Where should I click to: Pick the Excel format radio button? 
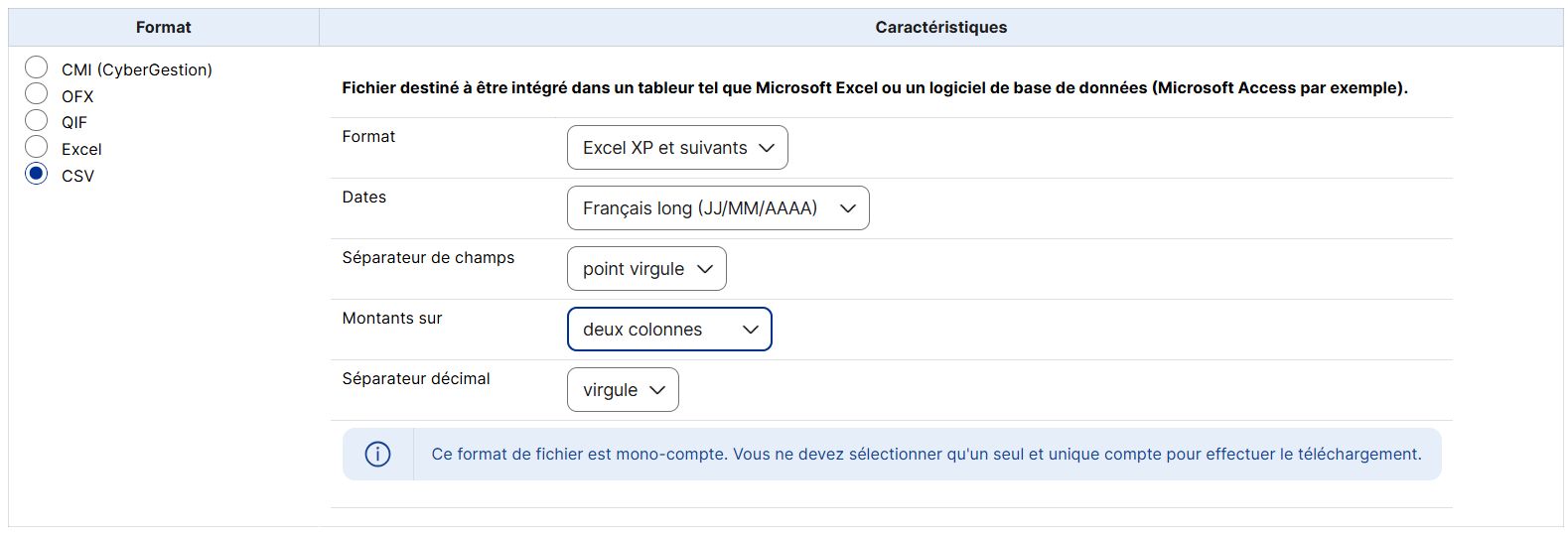coord(37,148)
